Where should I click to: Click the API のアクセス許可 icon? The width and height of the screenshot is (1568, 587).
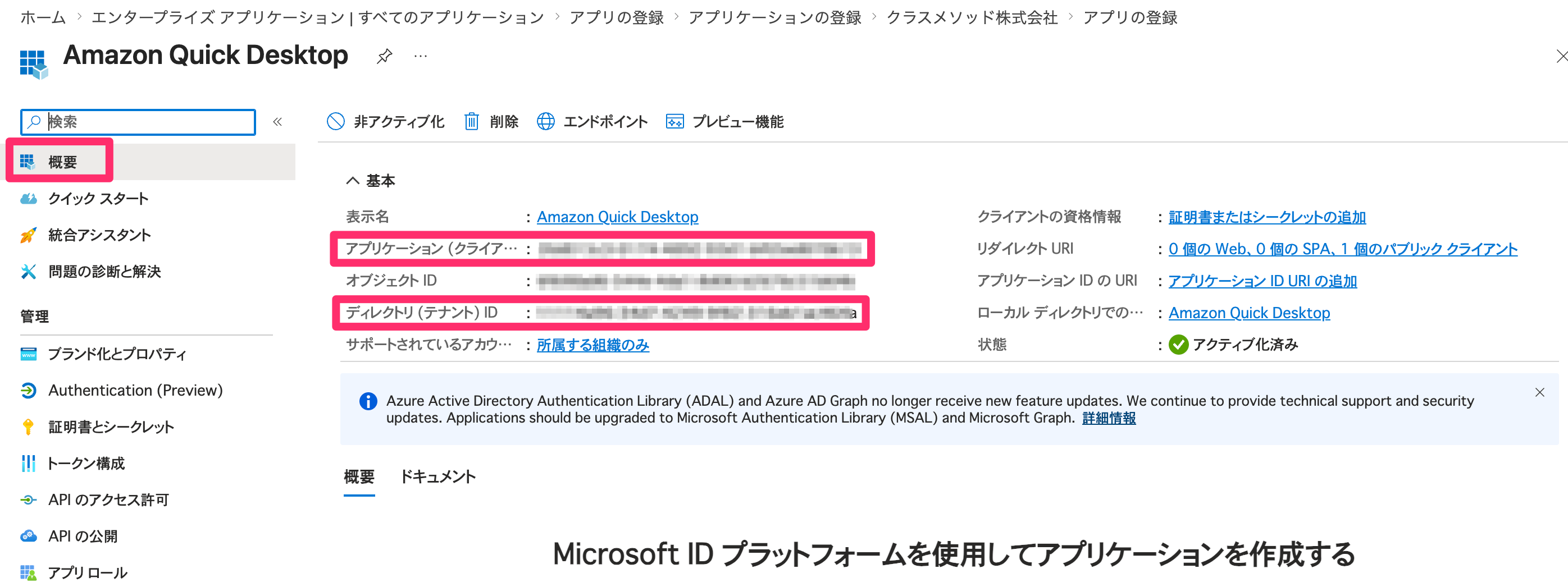click(x=29, y=499)
